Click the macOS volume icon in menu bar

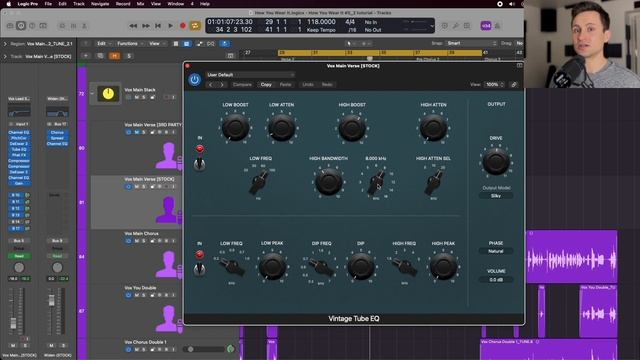[512, 4]
